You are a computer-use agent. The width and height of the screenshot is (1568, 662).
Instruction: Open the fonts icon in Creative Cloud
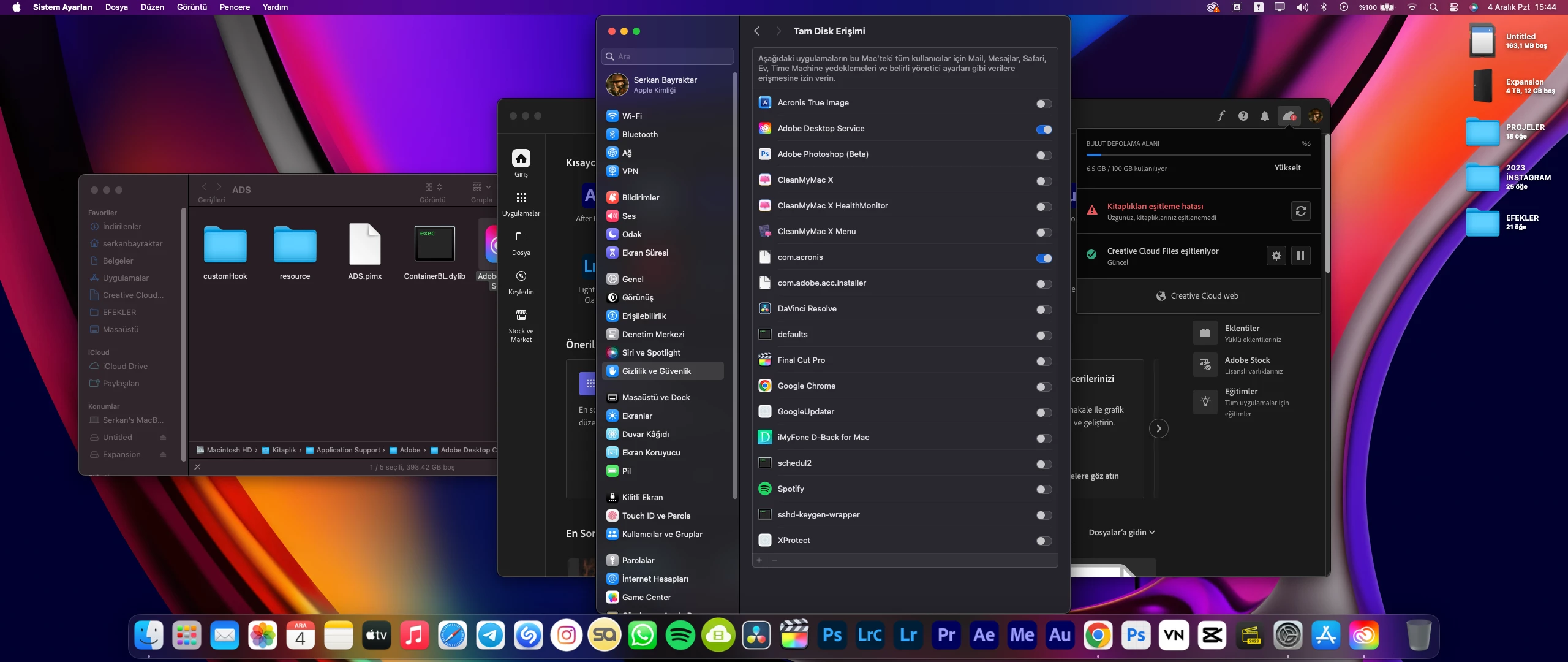(1221, 116)
